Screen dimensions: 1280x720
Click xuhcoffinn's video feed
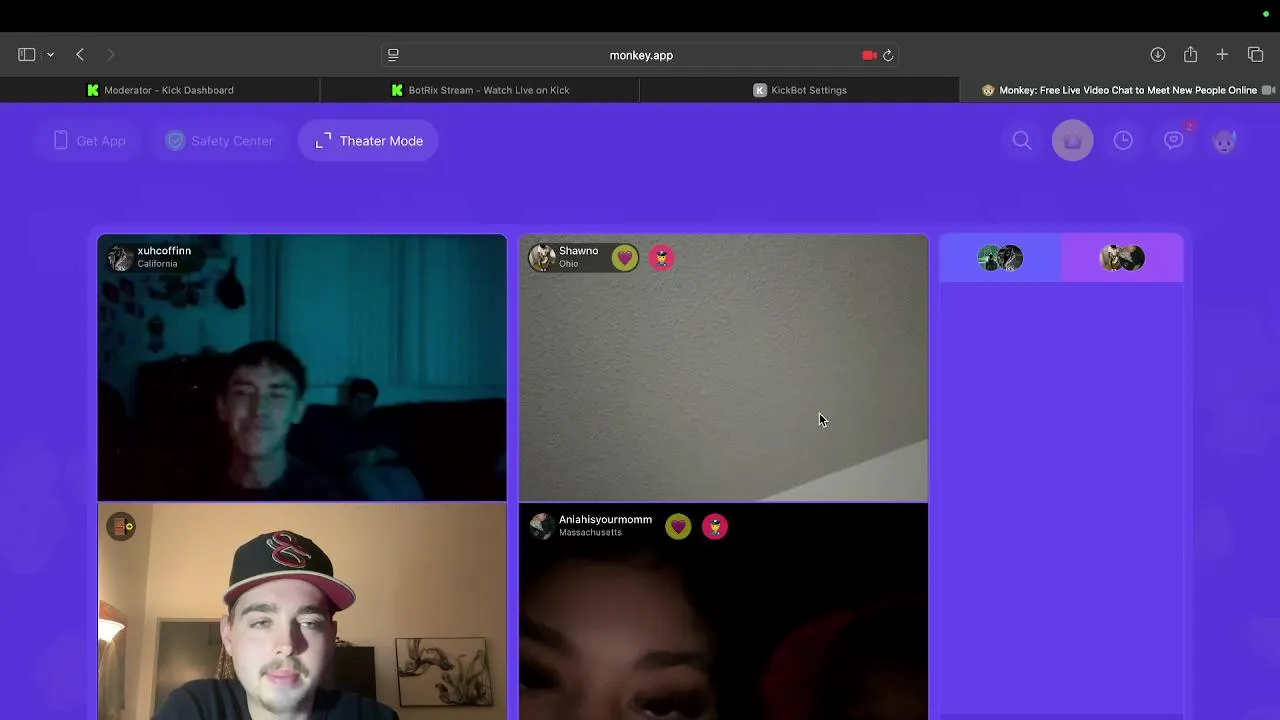tap(302, 367)
